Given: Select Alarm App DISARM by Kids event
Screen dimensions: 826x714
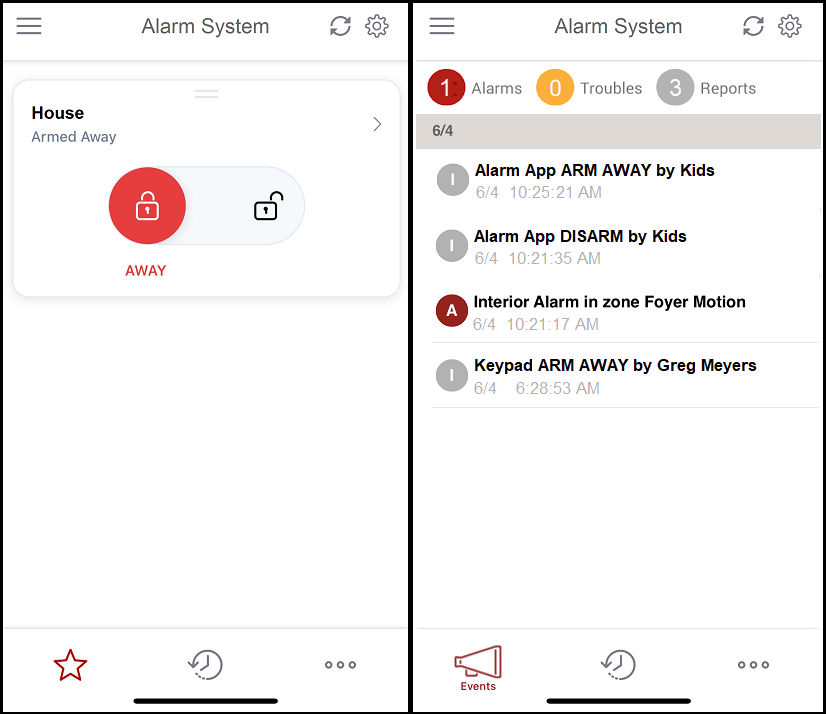Looking at the screenshot, I should (580, 246).
